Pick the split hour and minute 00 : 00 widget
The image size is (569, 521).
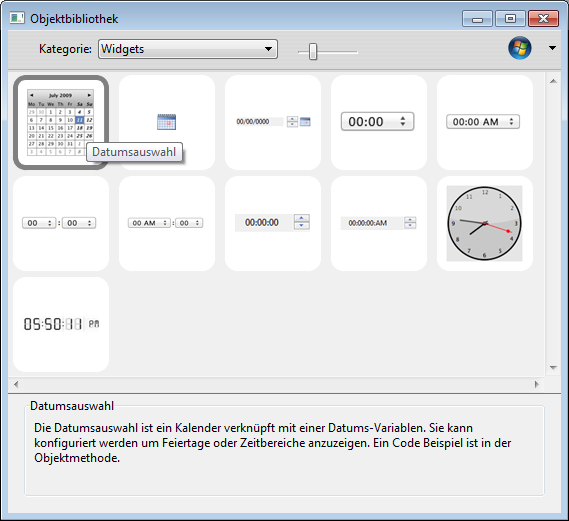tap(61, 223)
